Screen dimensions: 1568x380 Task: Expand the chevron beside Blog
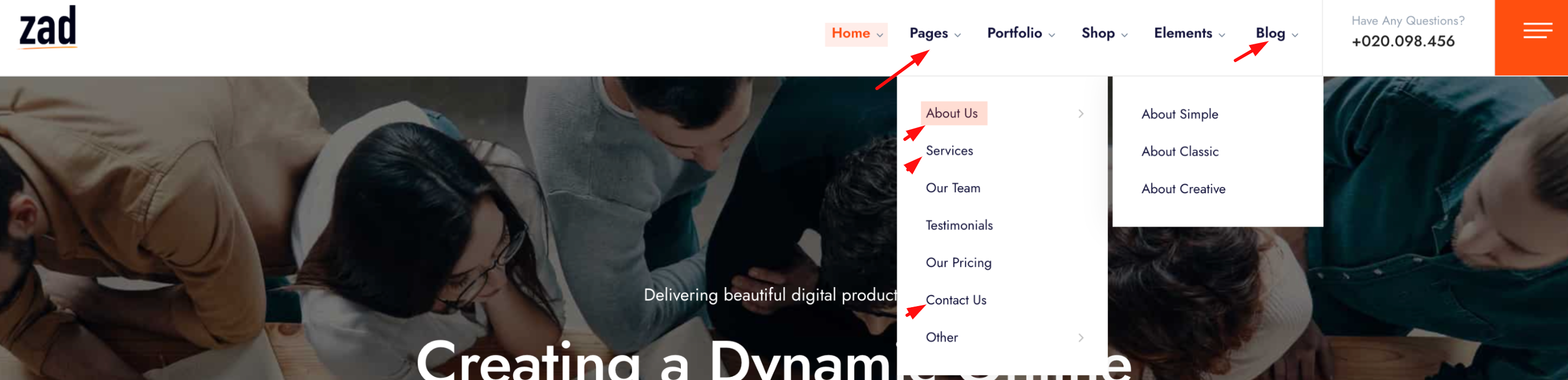pos(1295,35)
